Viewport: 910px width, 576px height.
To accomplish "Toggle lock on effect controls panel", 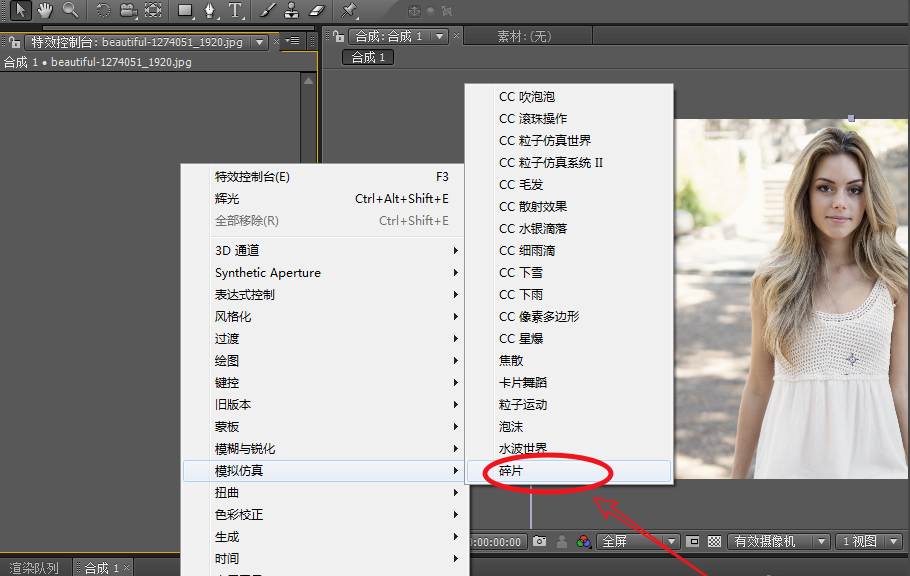I will click(x=15, y=42).
